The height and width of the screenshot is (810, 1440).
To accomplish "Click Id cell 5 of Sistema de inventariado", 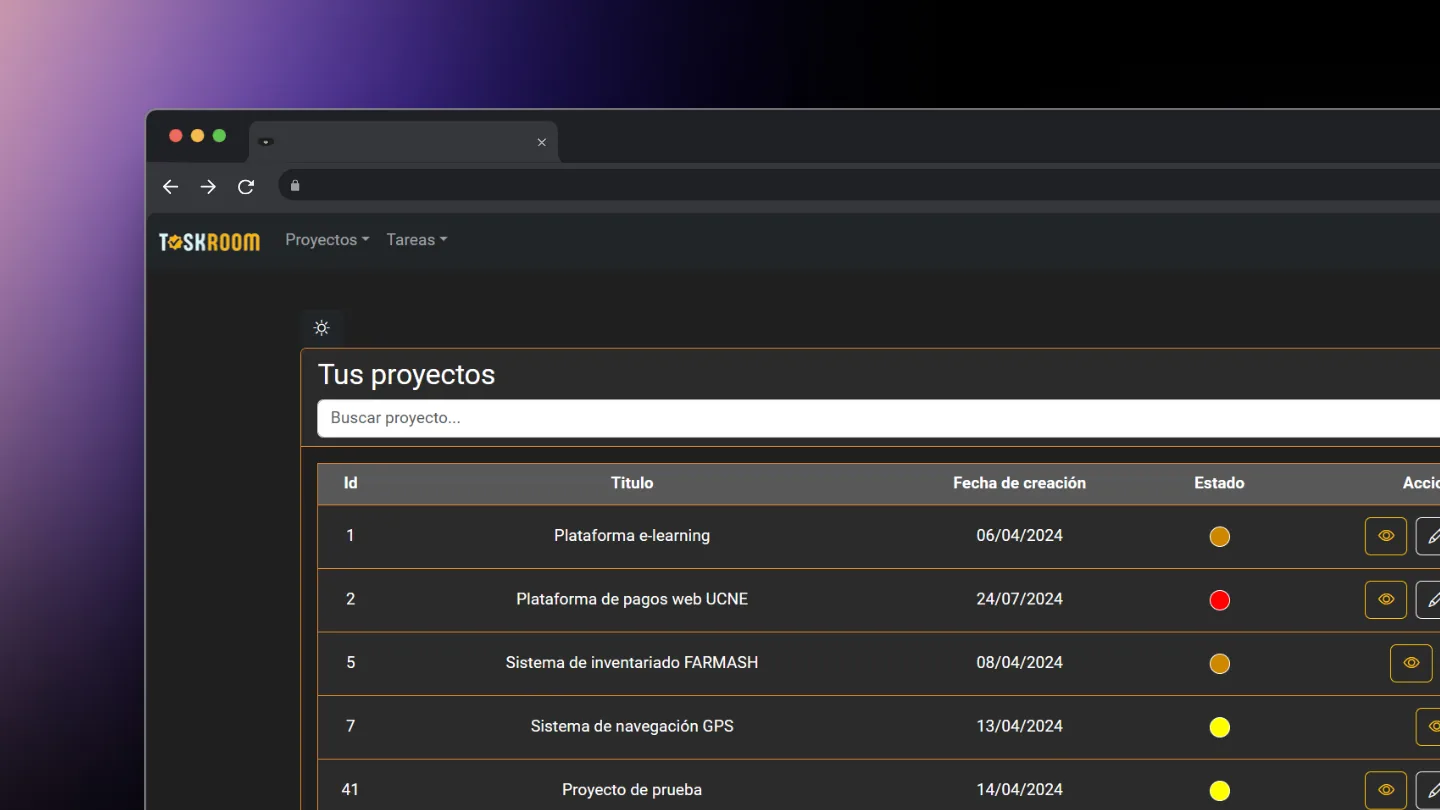I will [350, 663].
